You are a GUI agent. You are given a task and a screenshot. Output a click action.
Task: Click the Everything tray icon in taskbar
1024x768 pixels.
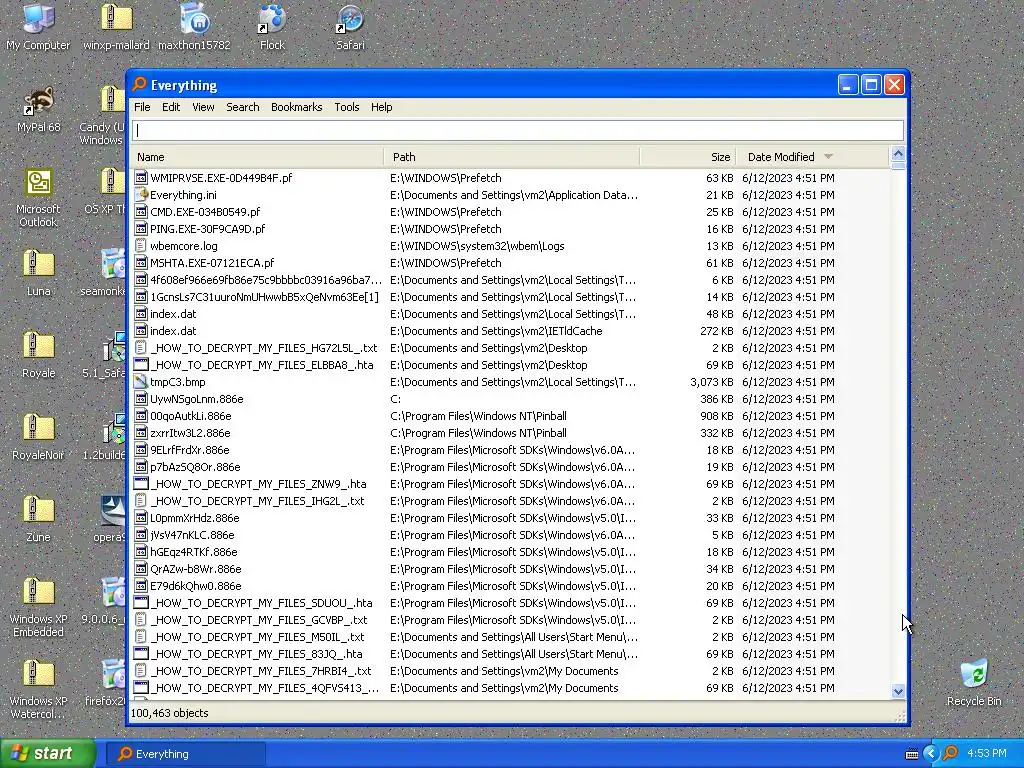950,754
